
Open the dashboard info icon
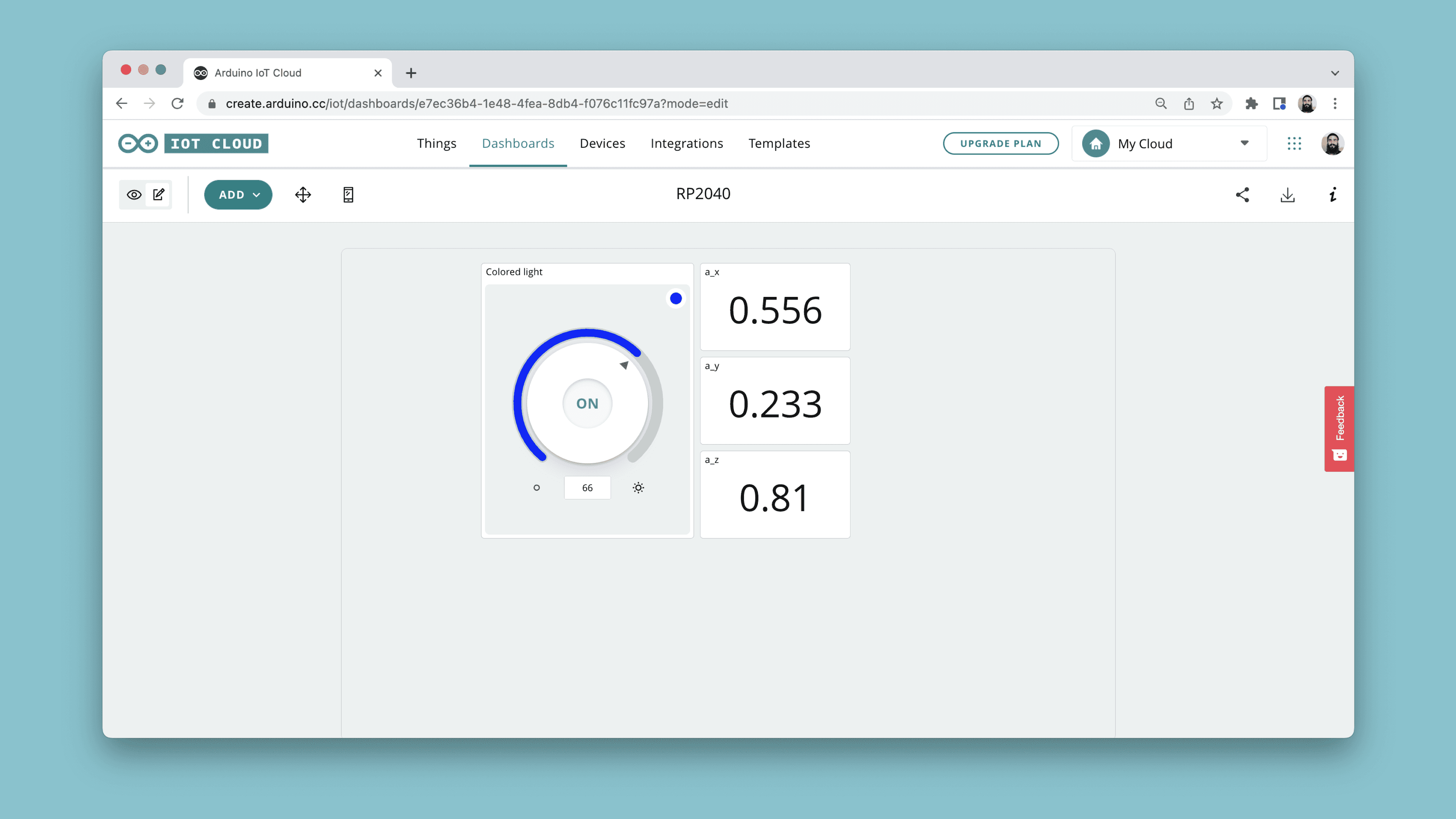pos(1333,195)
